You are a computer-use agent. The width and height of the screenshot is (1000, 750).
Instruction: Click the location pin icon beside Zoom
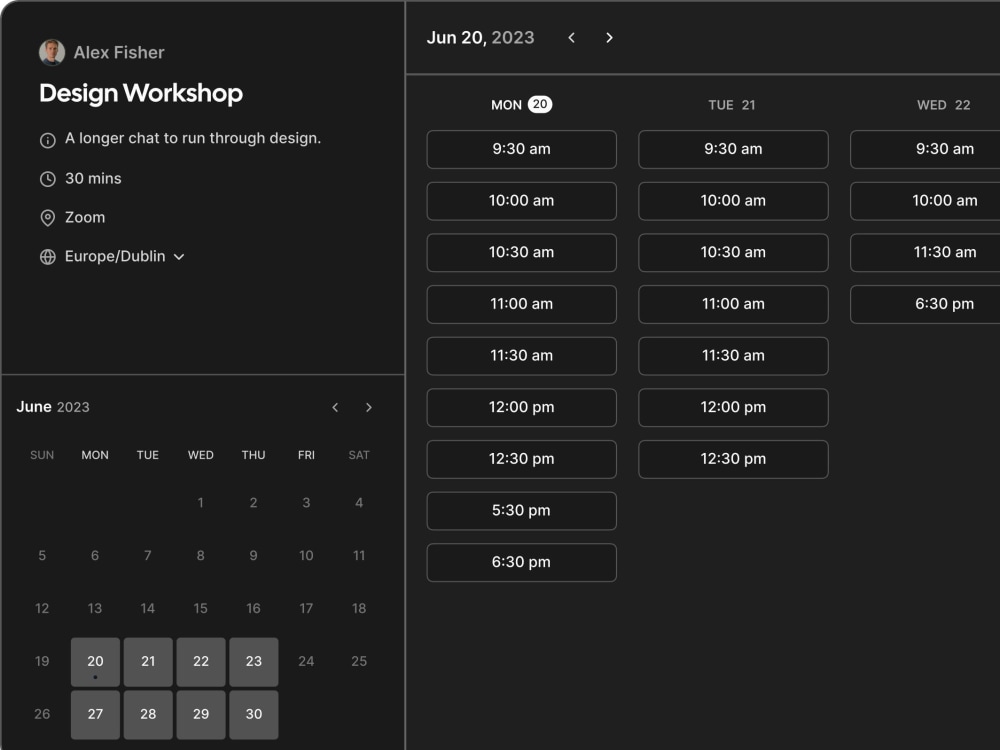click(x=48, y=218)
